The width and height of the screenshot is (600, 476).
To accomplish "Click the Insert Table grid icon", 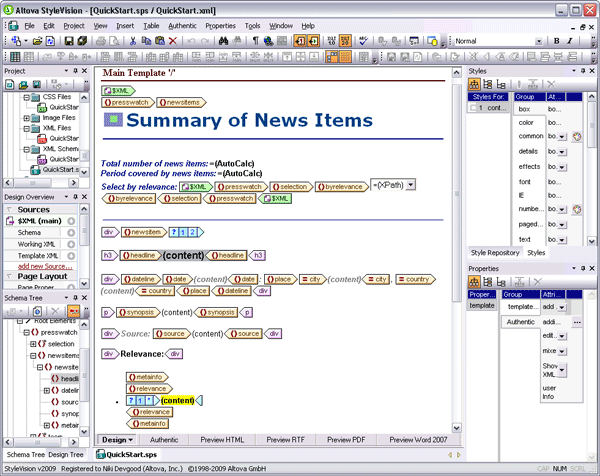I will tap(15, 57).
